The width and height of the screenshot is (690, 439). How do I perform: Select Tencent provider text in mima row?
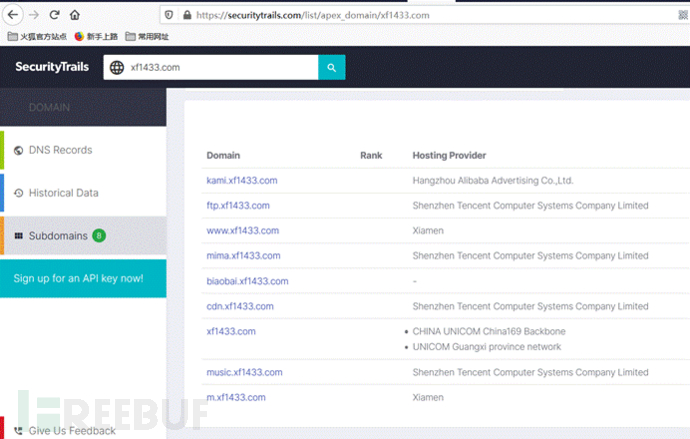pyautogui.click(x=530, y=256)
